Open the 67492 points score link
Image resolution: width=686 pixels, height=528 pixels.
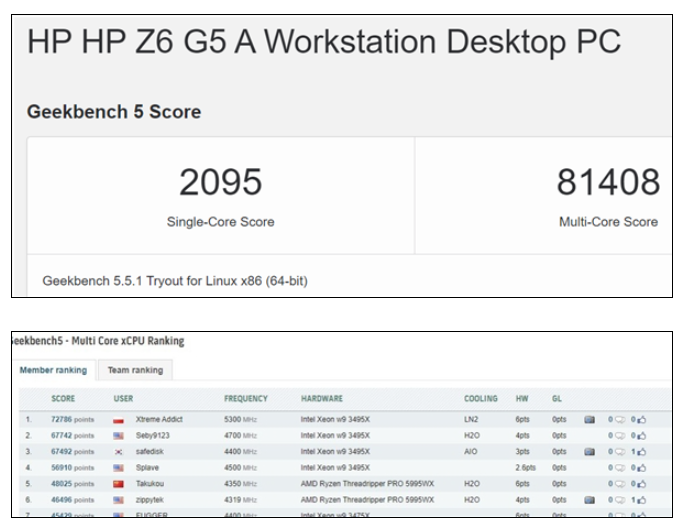(x=73, y=452)
